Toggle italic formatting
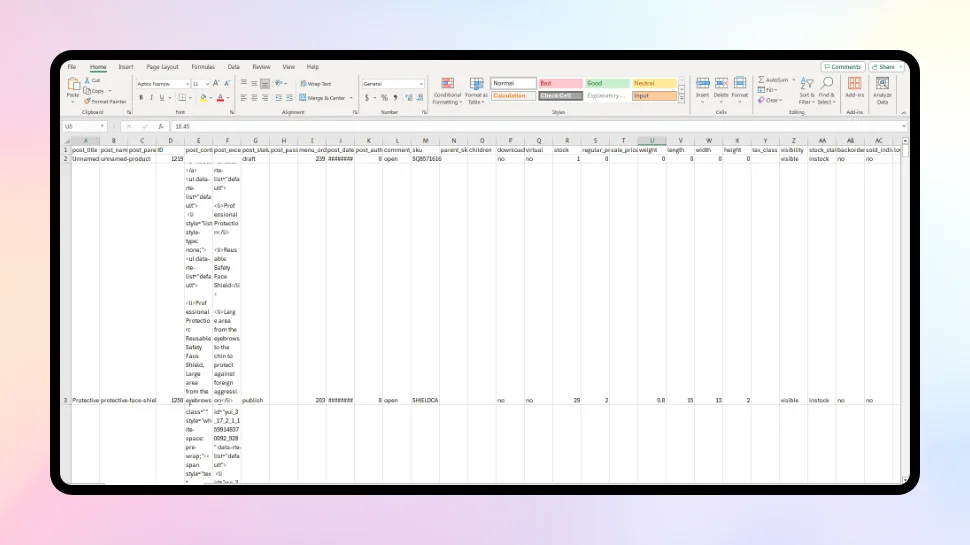This screenshot has height=545, width=970. [152, 98]
